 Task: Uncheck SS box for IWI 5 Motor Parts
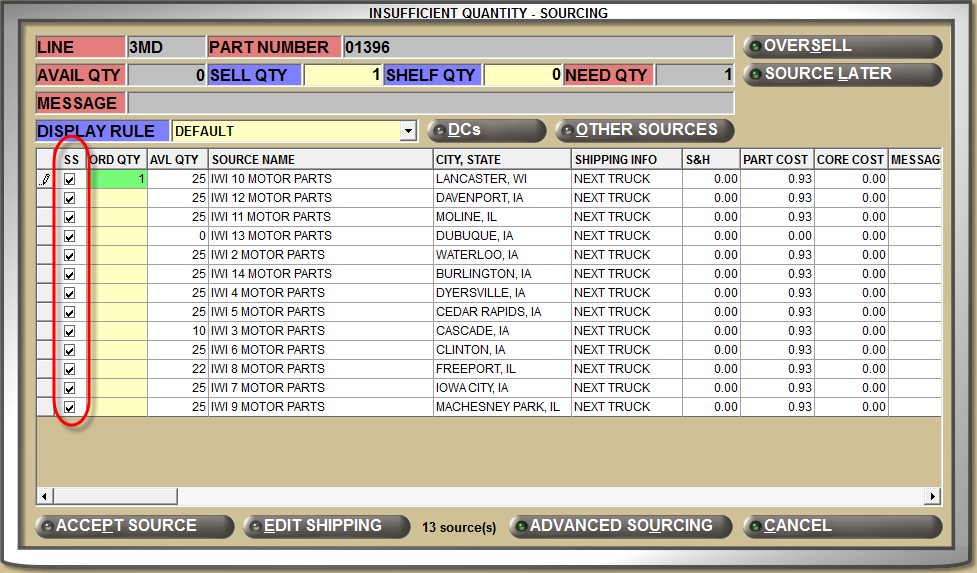pyautogui.click(x=70, y=312)
